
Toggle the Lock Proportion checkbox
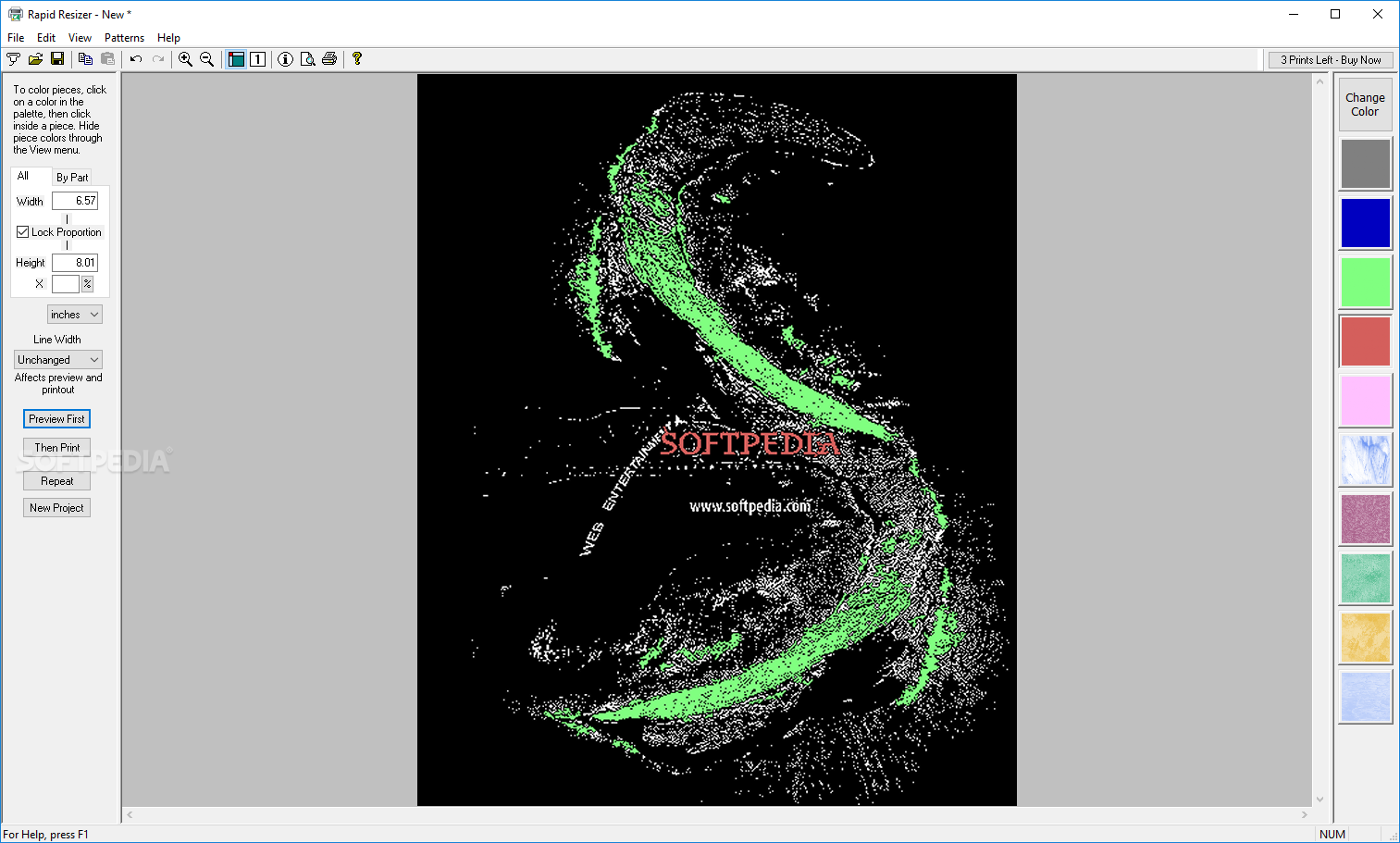click(23, 232)
